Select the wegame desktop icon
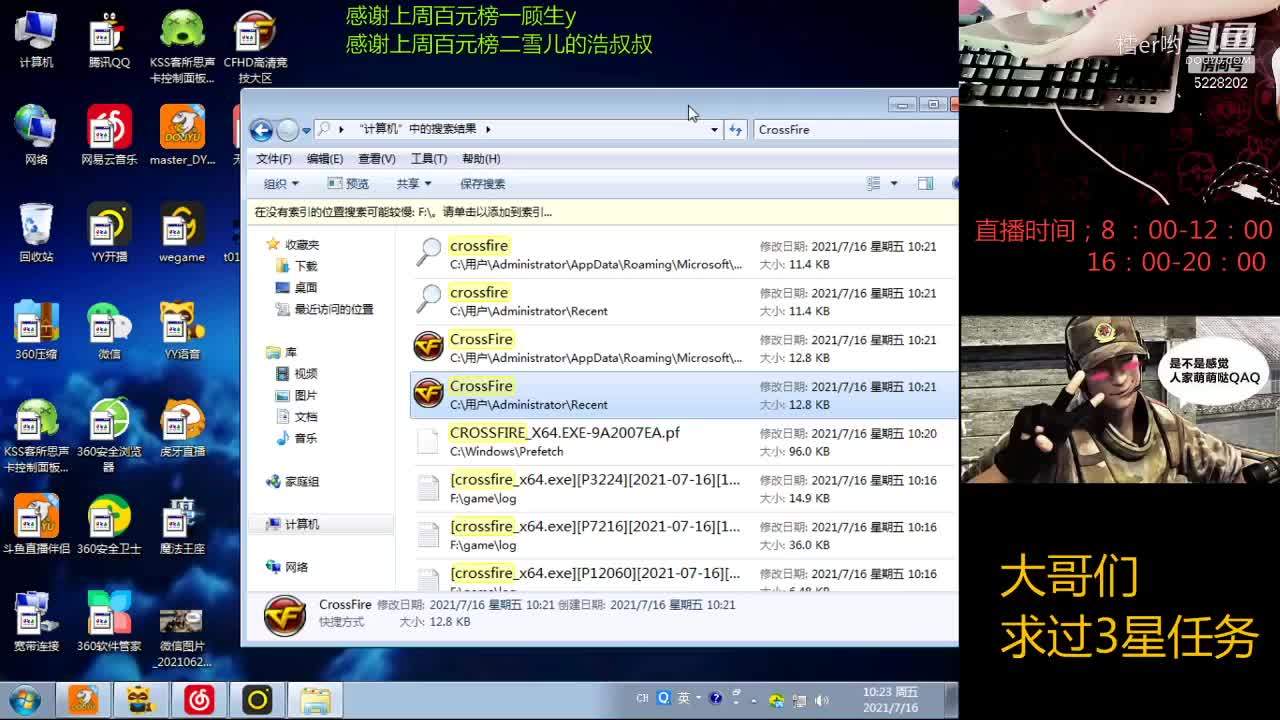1280x720 pixels. pos(182,233)
